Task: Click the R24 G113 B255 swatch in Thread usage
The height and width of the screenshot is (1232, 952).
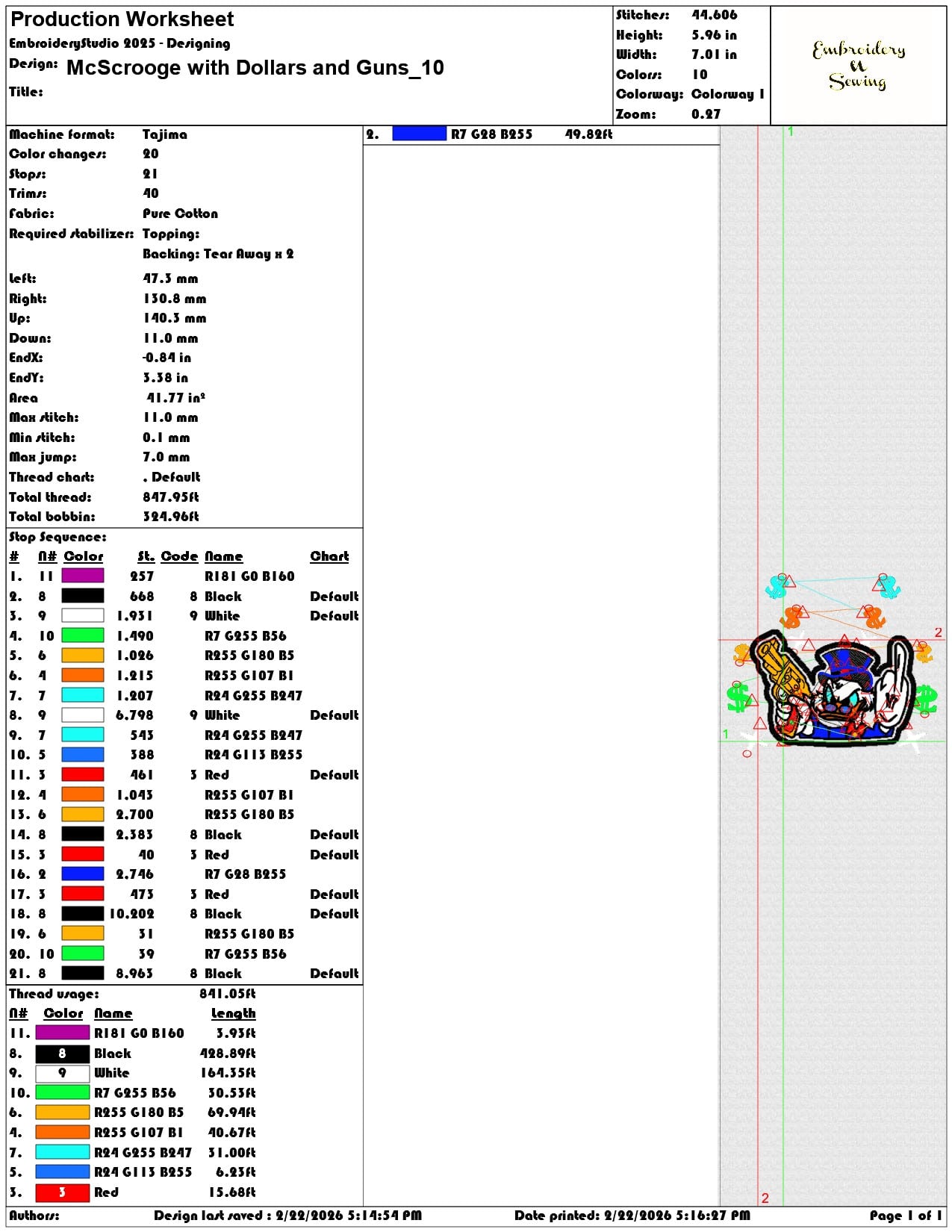Action: click(x=63, y=1172)
